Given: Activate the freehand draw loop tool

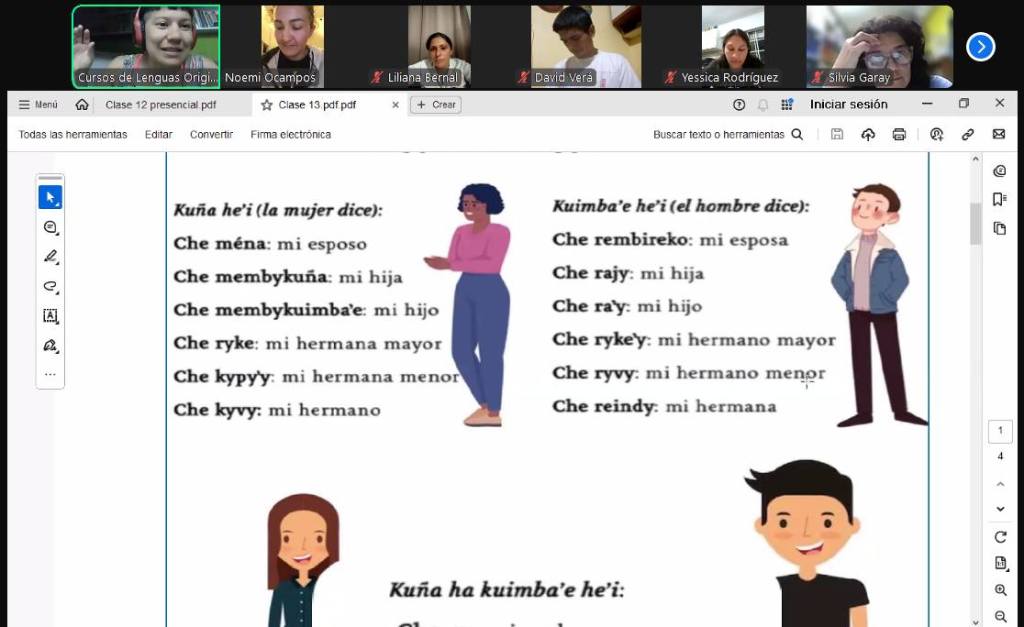Looking at the screenshot, I should tap(50, 286).
